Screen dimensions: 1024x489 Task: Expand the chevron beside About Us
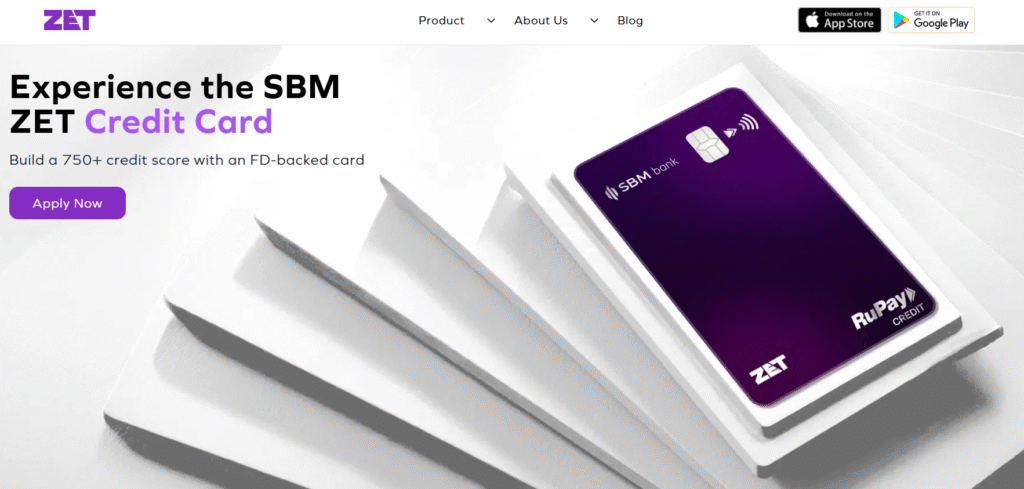coord(594,21)
